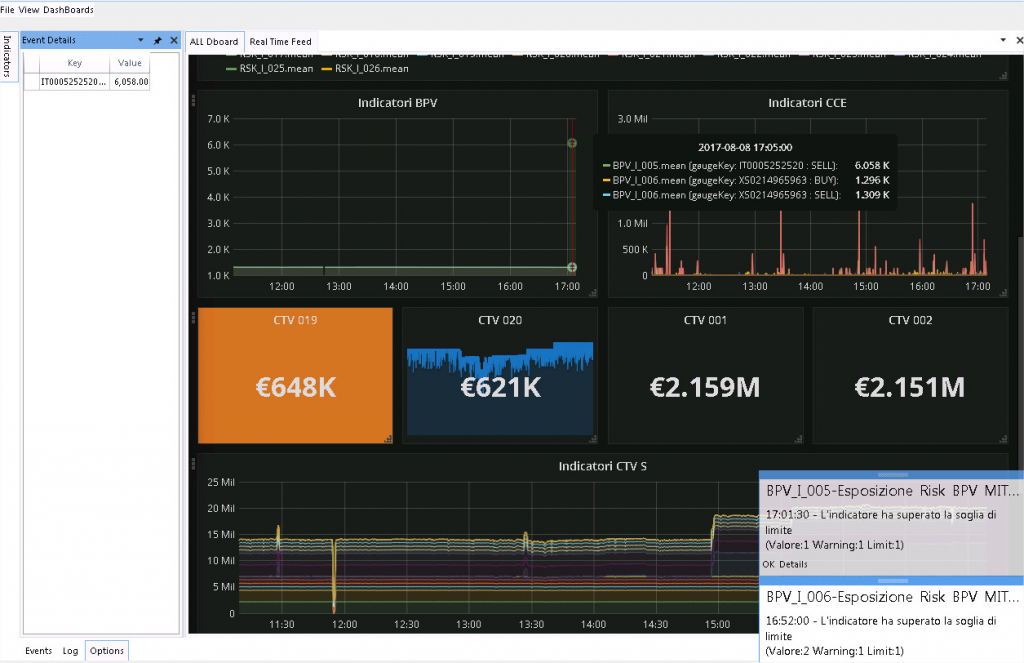
Task: Click the resize grip on Indicatori BPV chart
Action: click(592, 293)
